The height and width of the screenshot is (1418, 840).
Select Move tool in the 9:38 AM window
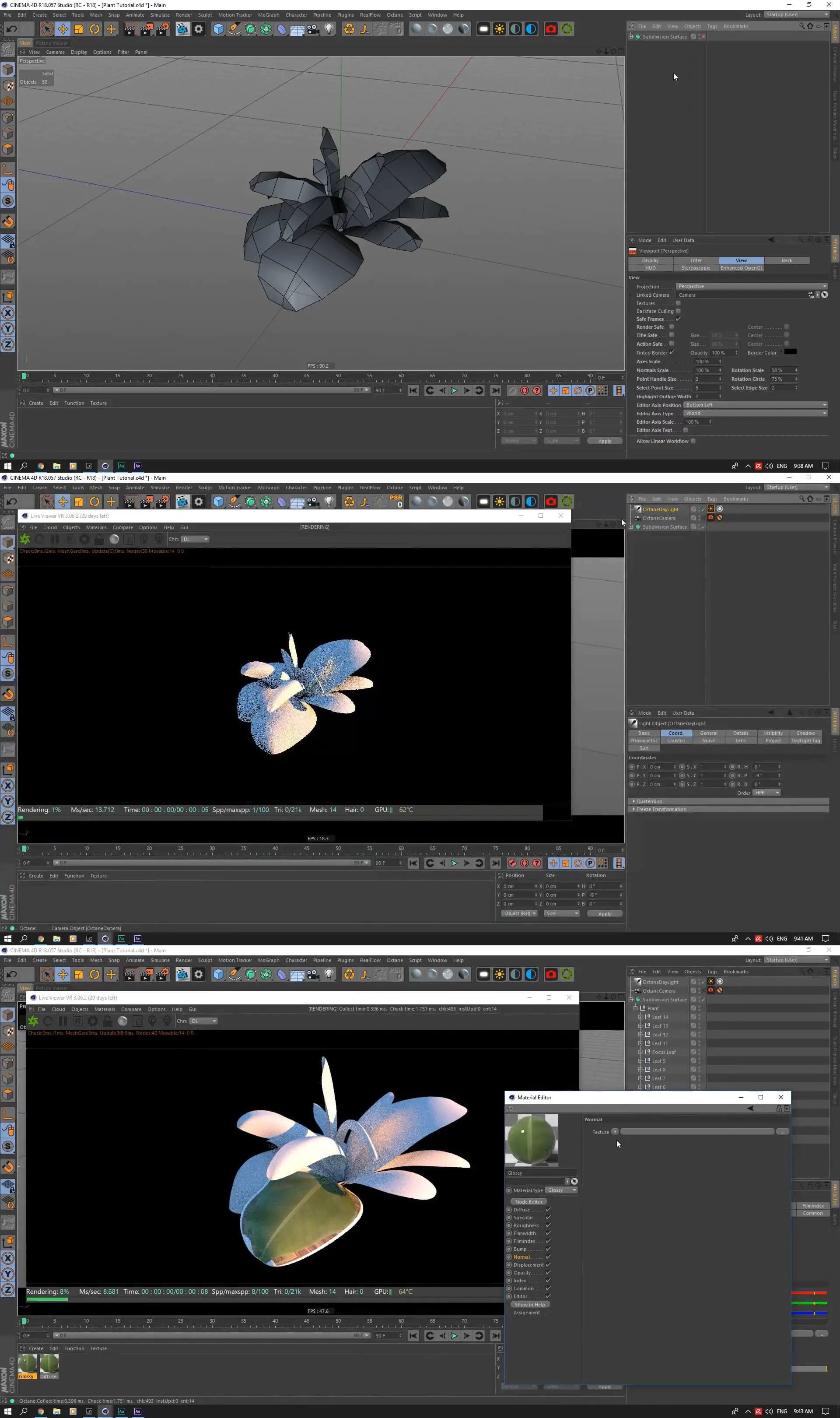pyautogui.click(x=63, y=29)
